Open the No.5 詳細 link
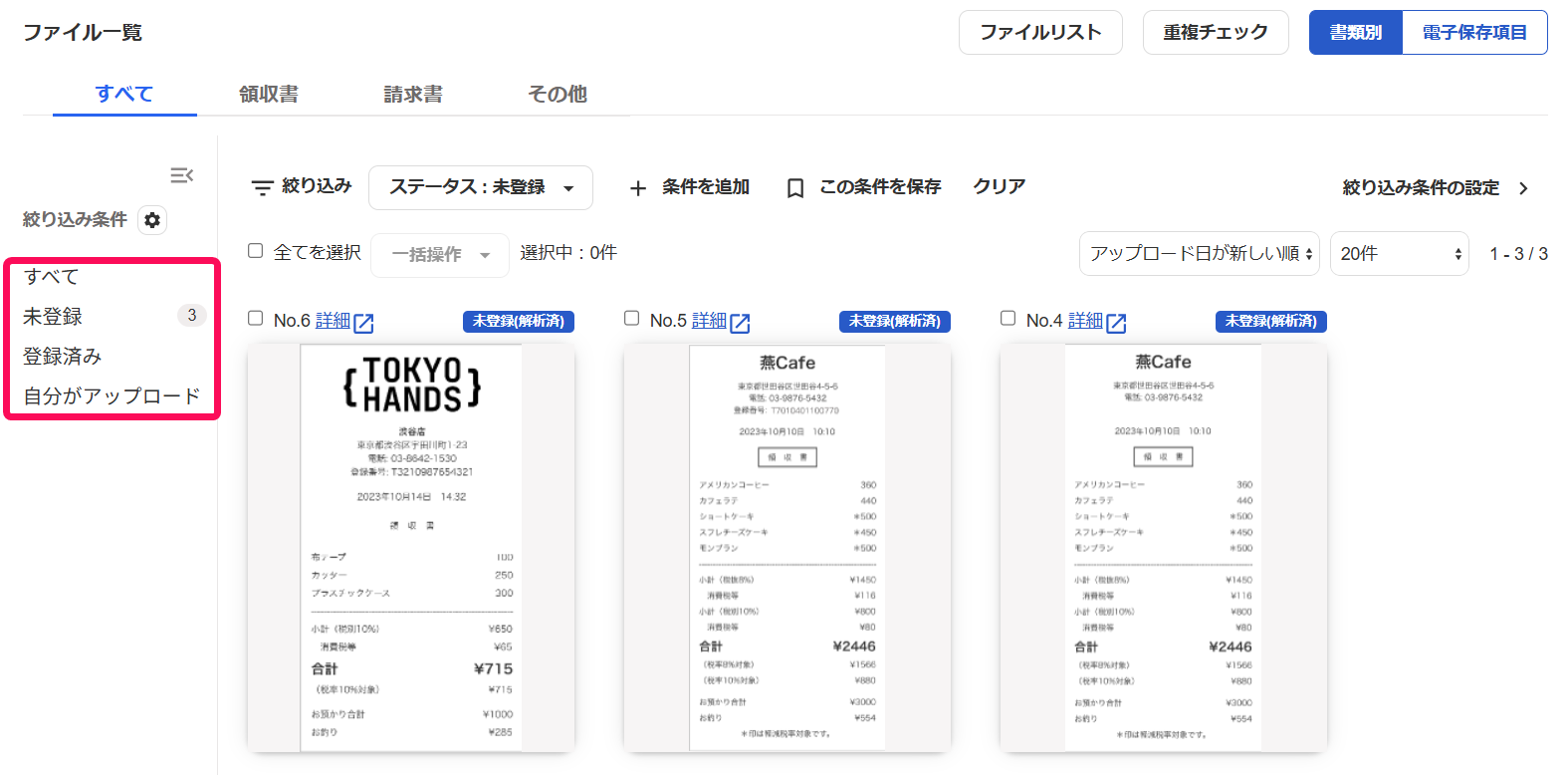The image size is (1568, 775). pos(709,321)
